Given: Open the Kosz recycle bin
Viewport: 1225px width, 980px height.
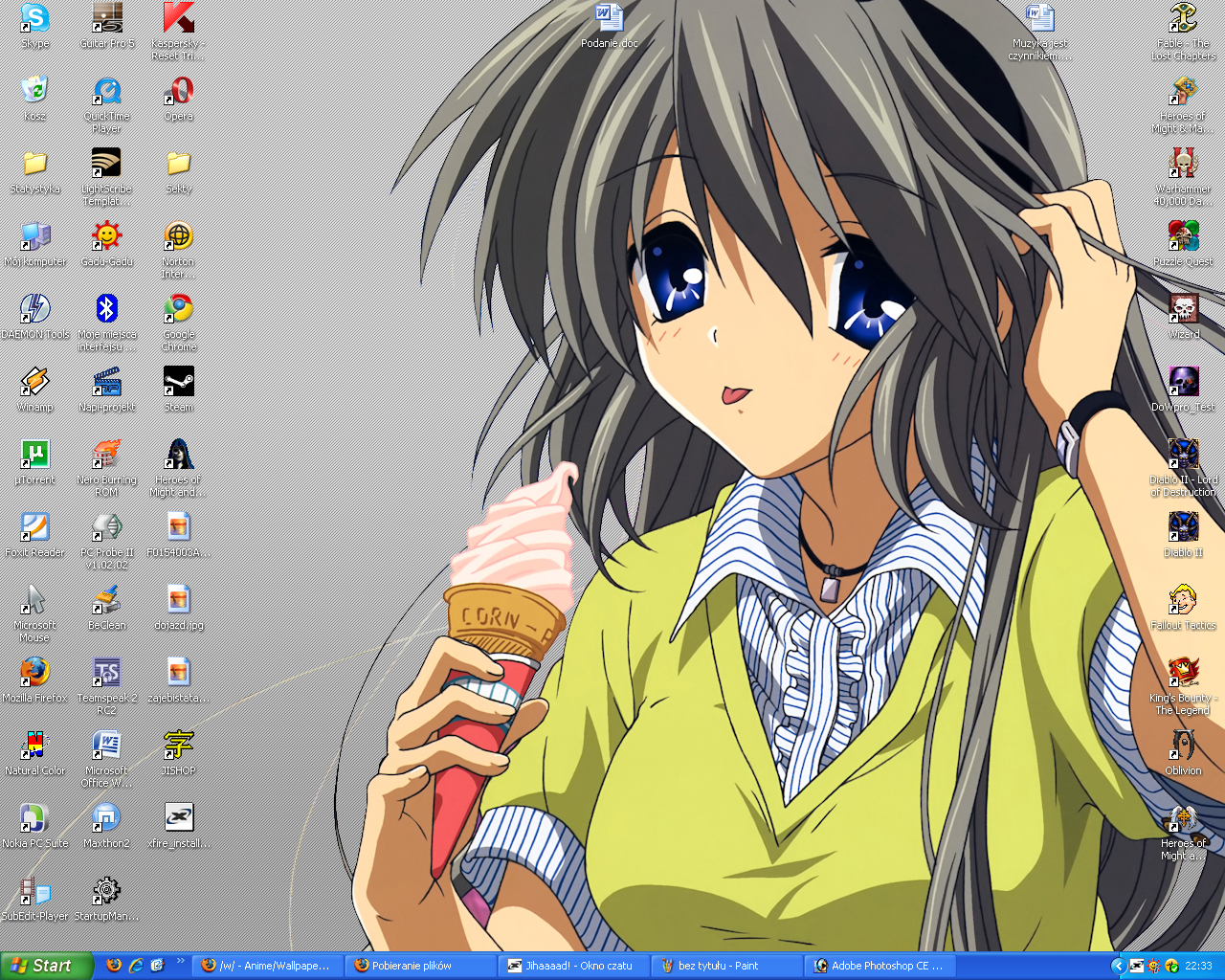Looking at the screenshot, I should [x=35, y=91].
